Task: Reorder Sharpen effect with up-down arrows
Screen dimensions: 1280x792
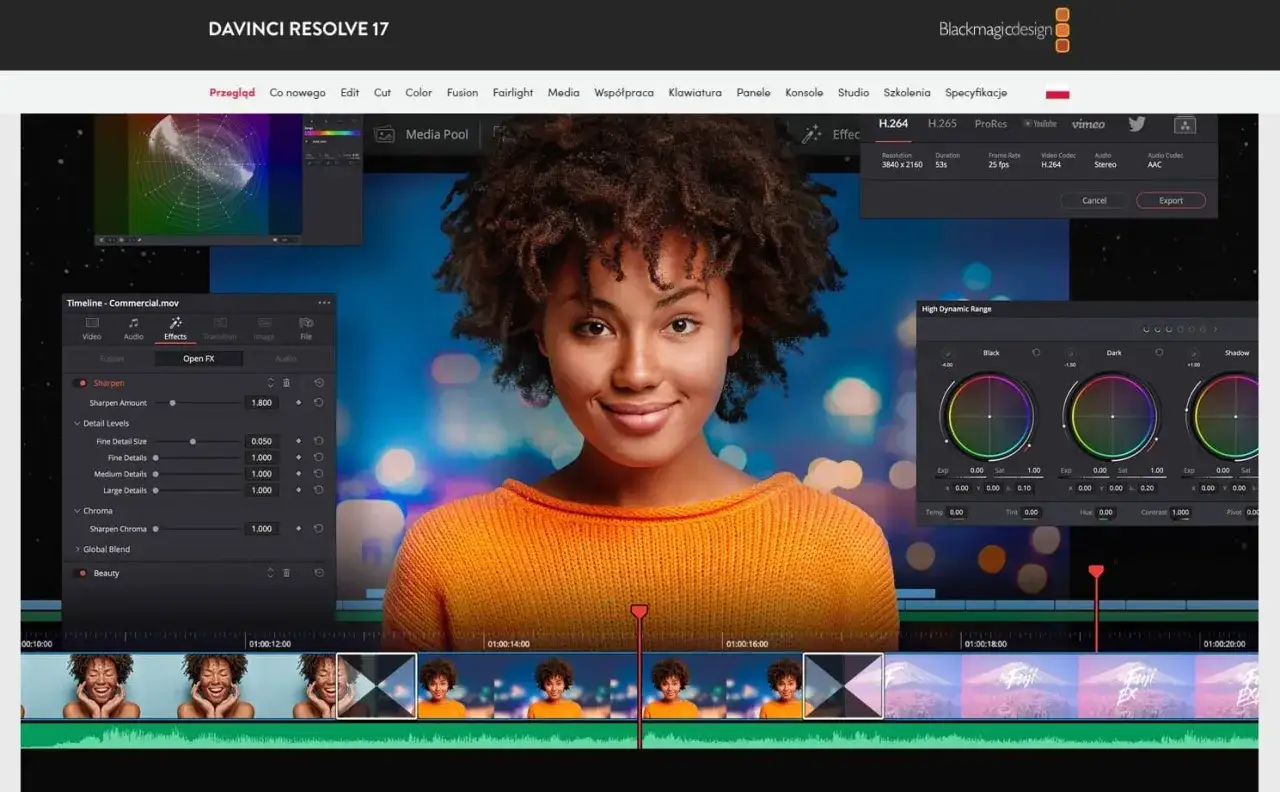Action: pyautogui.click(x=270, y=383)
